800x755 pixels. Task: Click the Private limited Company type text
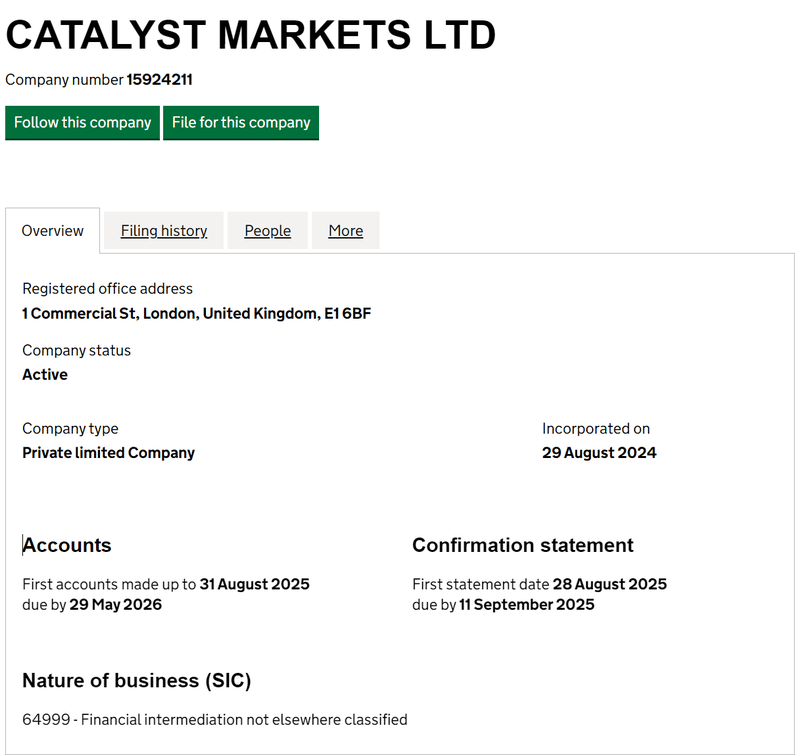tap(108, 452)
